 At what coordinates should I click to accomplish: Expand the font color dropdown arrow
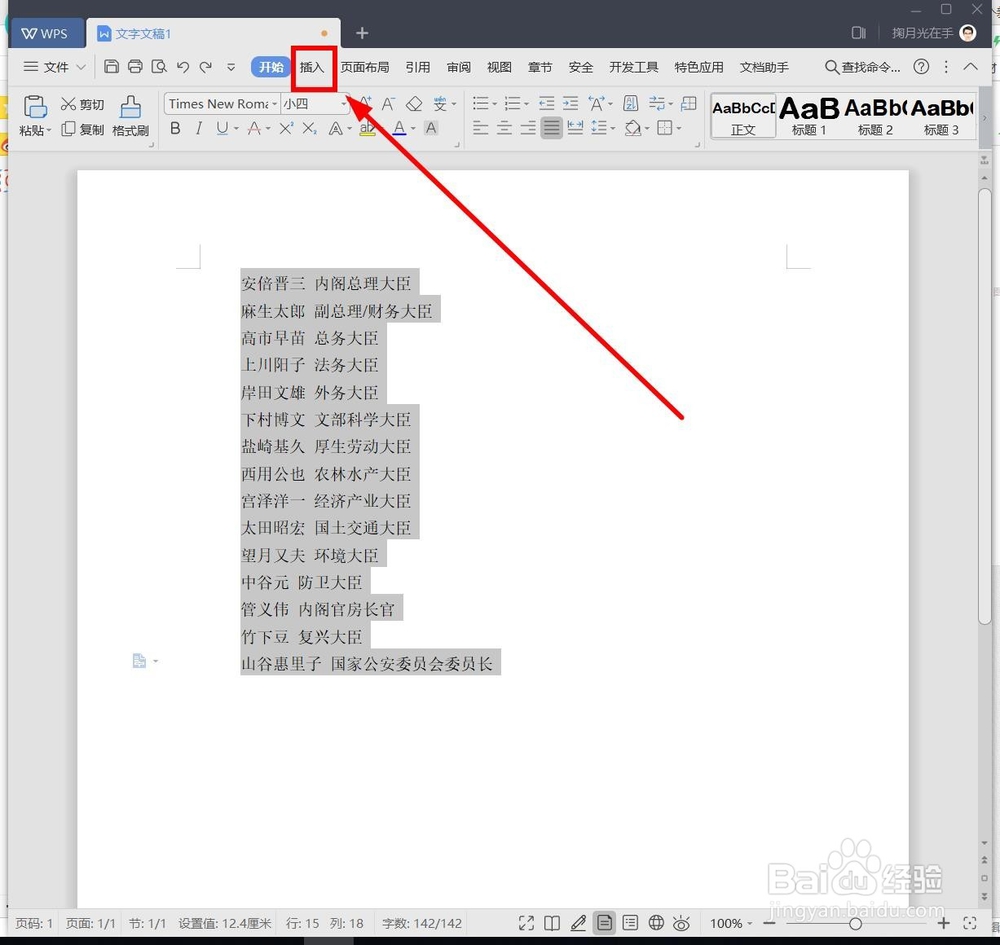click(x=413, y=129)
